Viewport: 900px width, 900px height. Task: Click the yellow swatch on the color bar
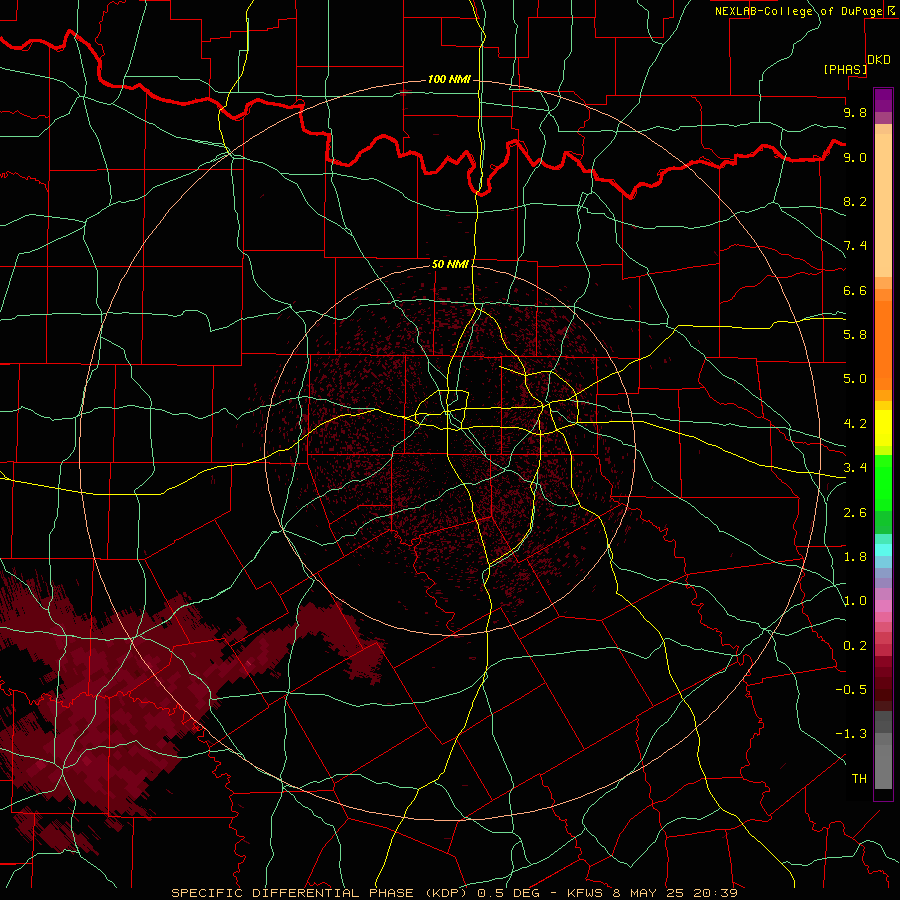883,428
